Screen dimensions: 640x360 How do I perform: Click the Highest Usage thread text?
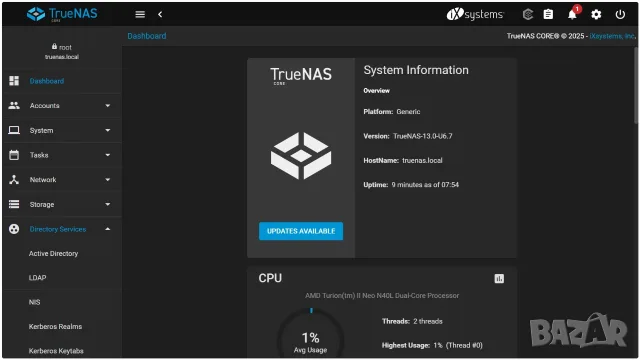[432, 345]
